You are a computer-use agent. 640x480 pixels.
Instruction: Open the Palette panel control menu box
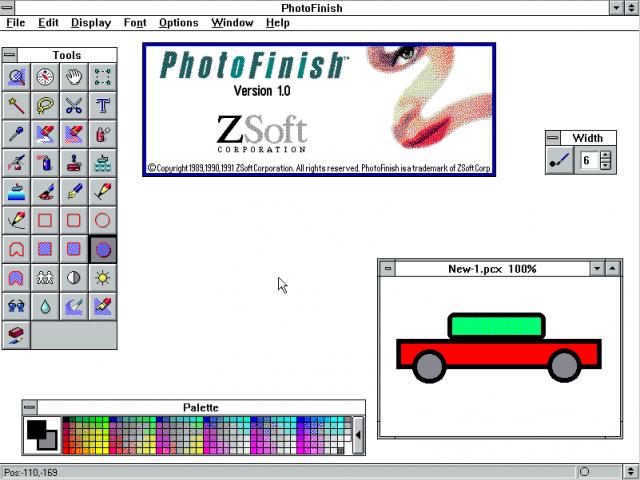(x=30, y=407)
